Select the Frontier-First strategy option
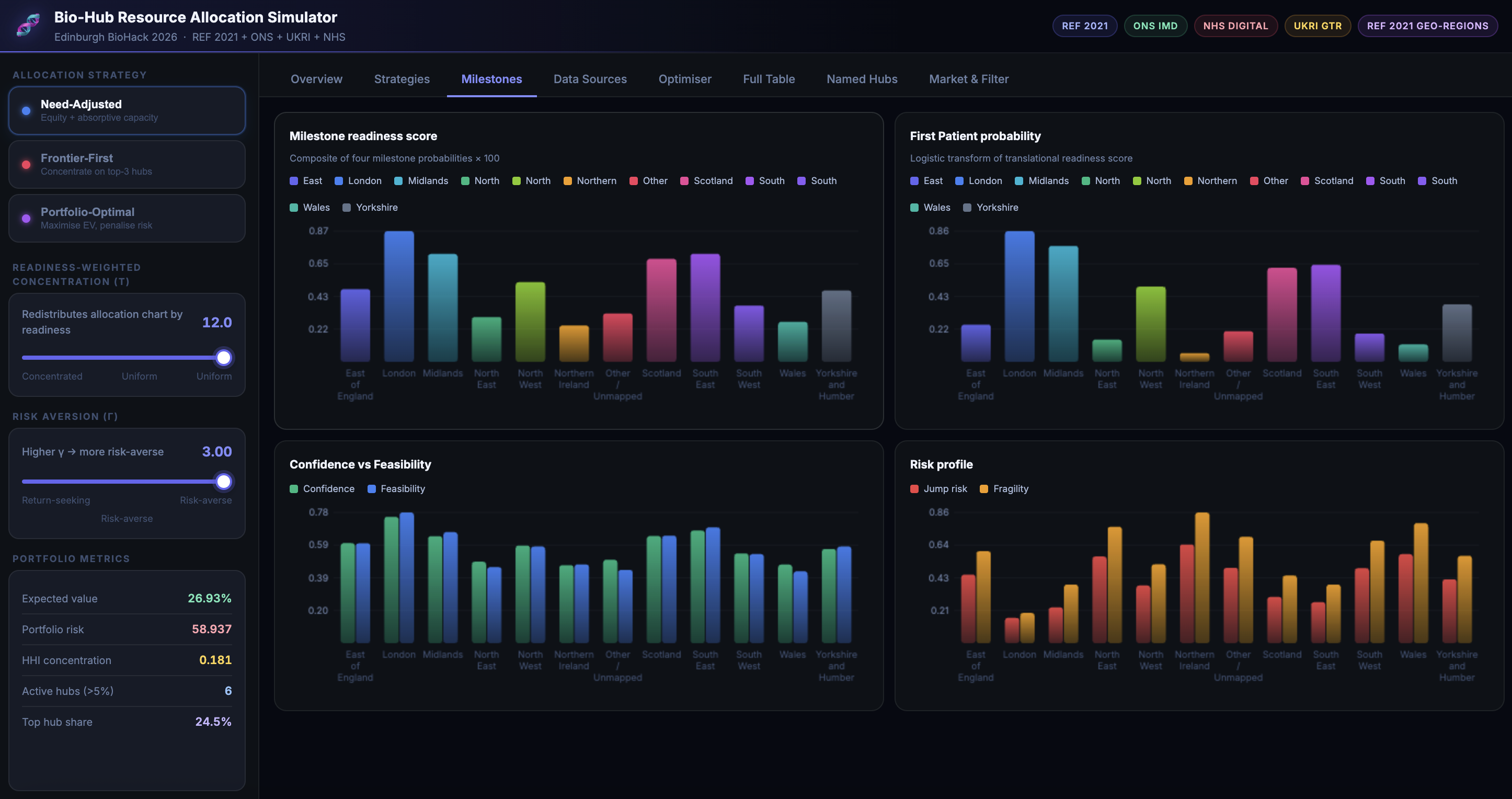Viewport: 1512px width, 799px height. [127, 164]
